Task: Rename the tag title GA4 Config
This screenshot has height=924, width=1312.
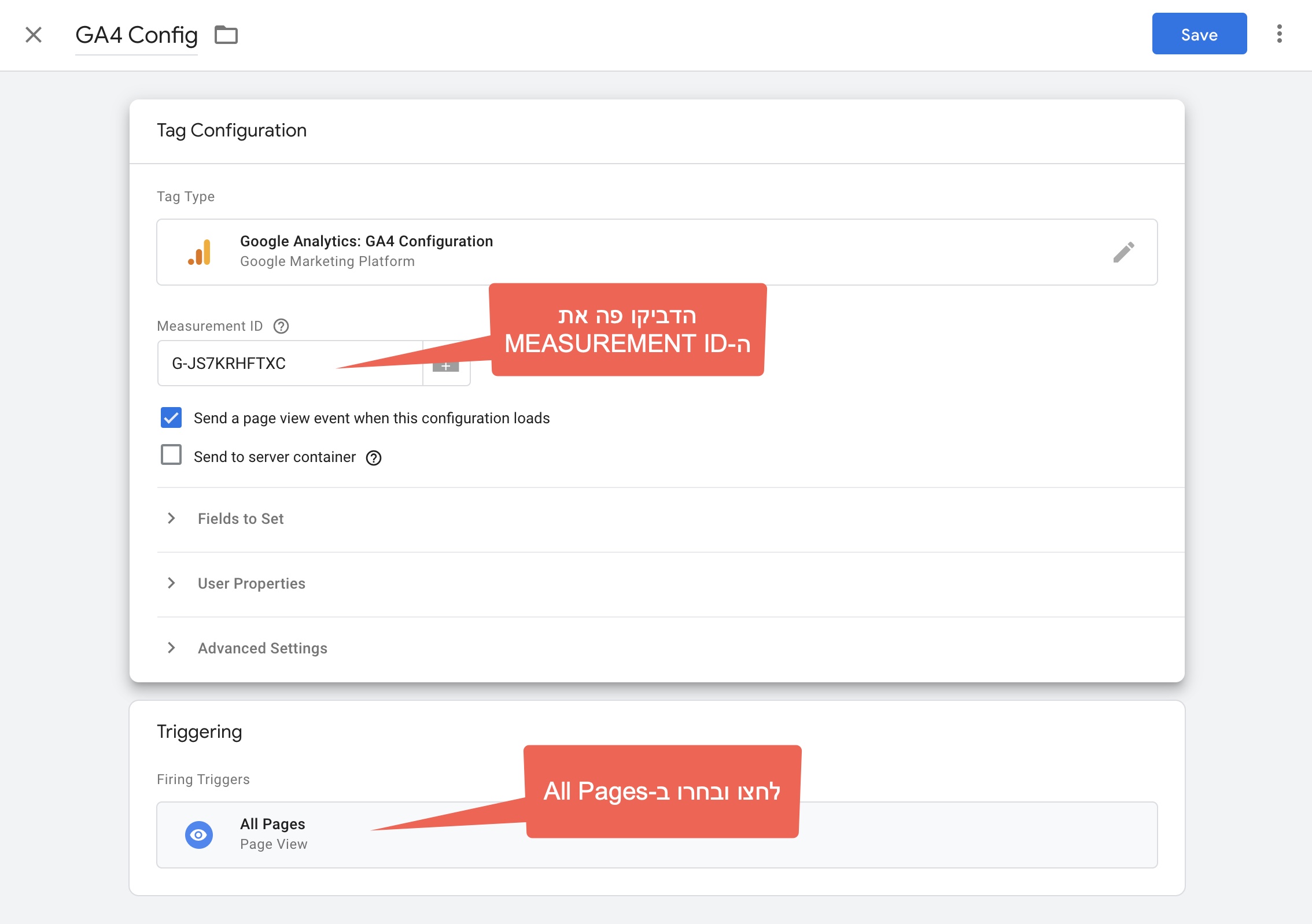Action: pyautogui.click(x=137, y=35)
